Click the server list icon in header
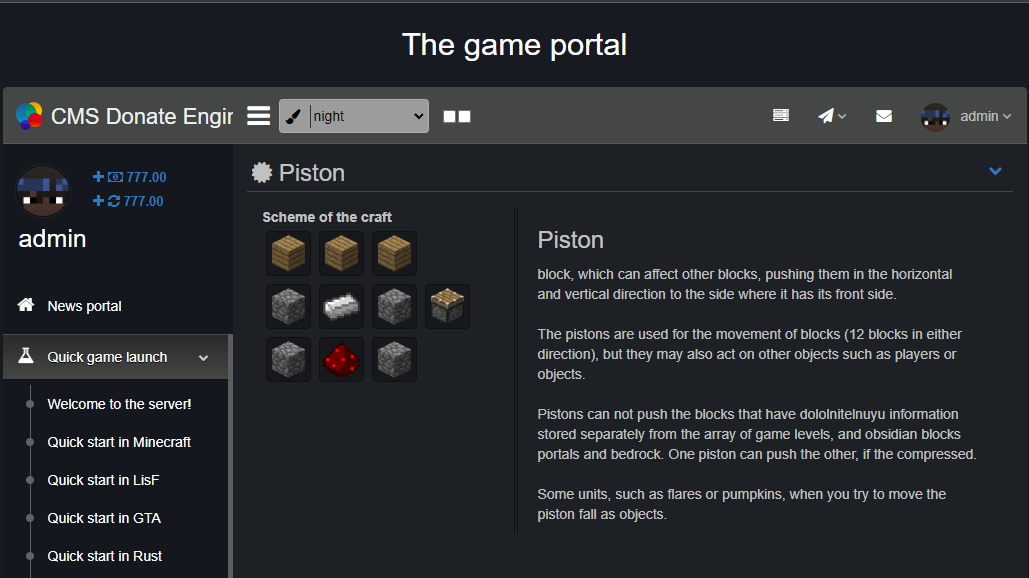 point(781,116)
